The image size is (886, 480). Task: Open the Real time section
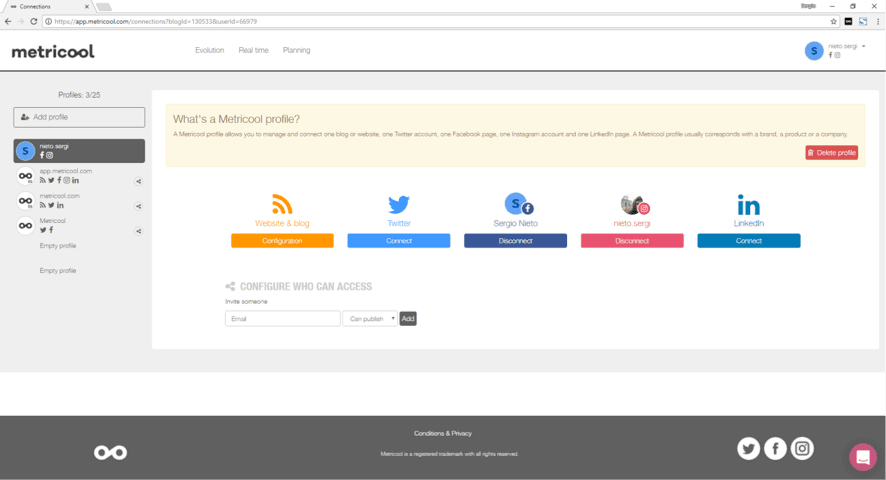click(253, 50)
